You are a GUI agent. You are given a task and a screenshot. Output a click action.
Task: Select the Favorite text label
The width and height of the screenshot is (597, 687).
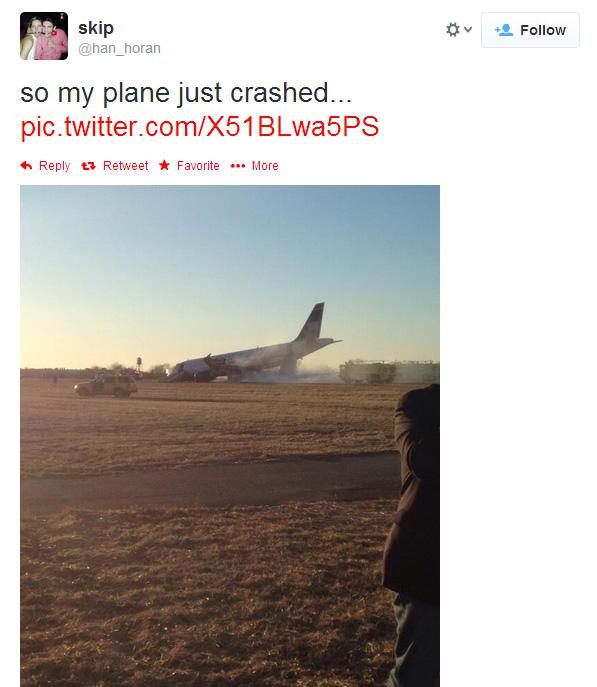[x=198, y=166]
